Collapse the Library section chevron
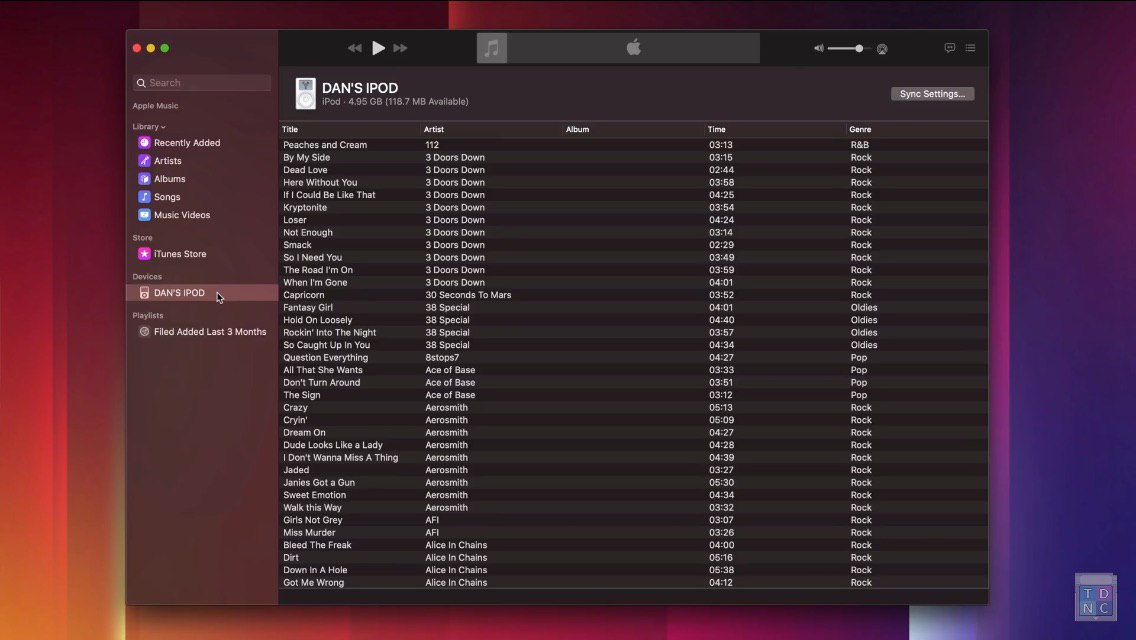The height and width of the screenshot is (640, 1136). (x=163, y=127)
